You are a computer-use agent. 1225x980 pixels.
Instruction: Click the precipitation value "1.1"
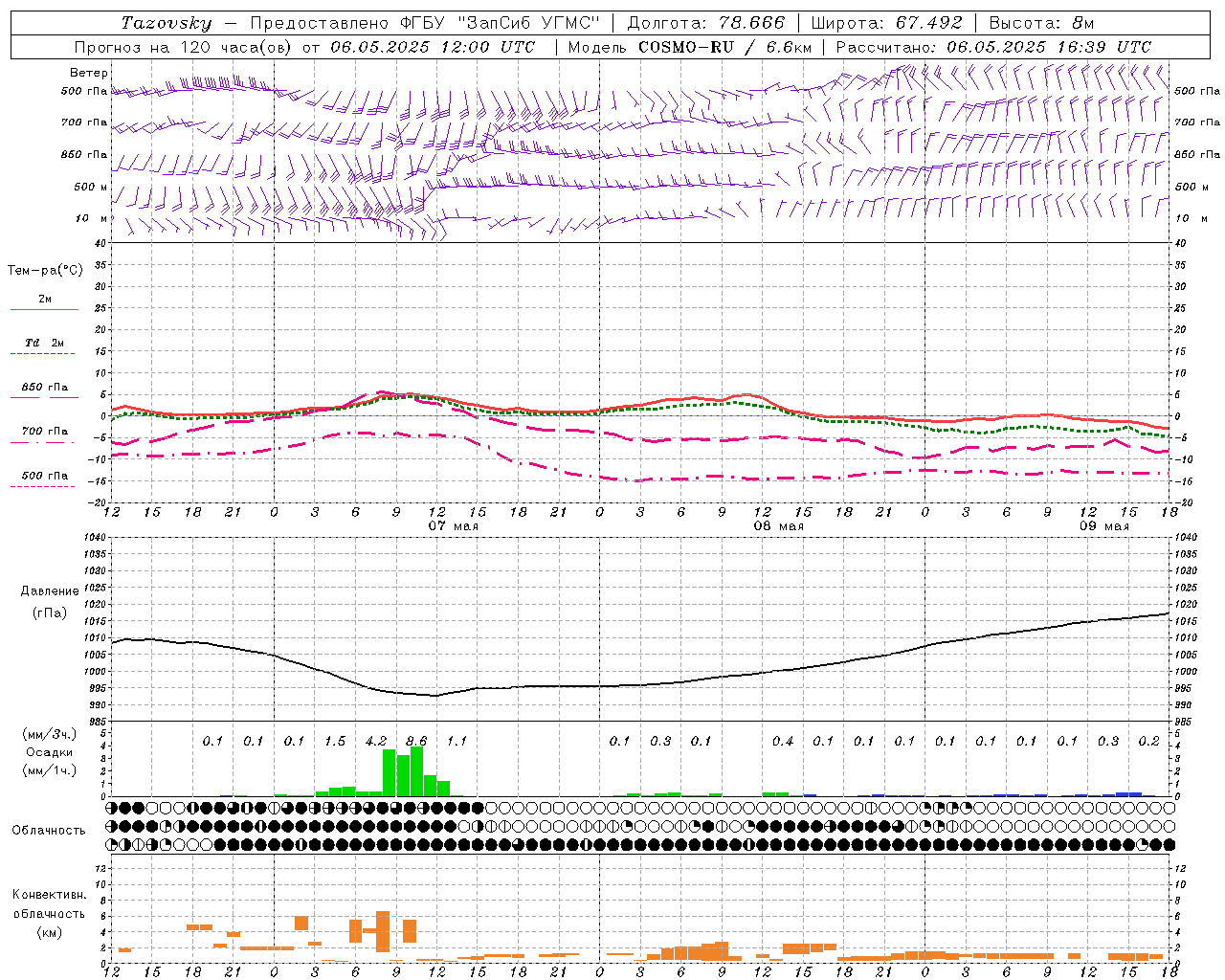coord(457,741)
